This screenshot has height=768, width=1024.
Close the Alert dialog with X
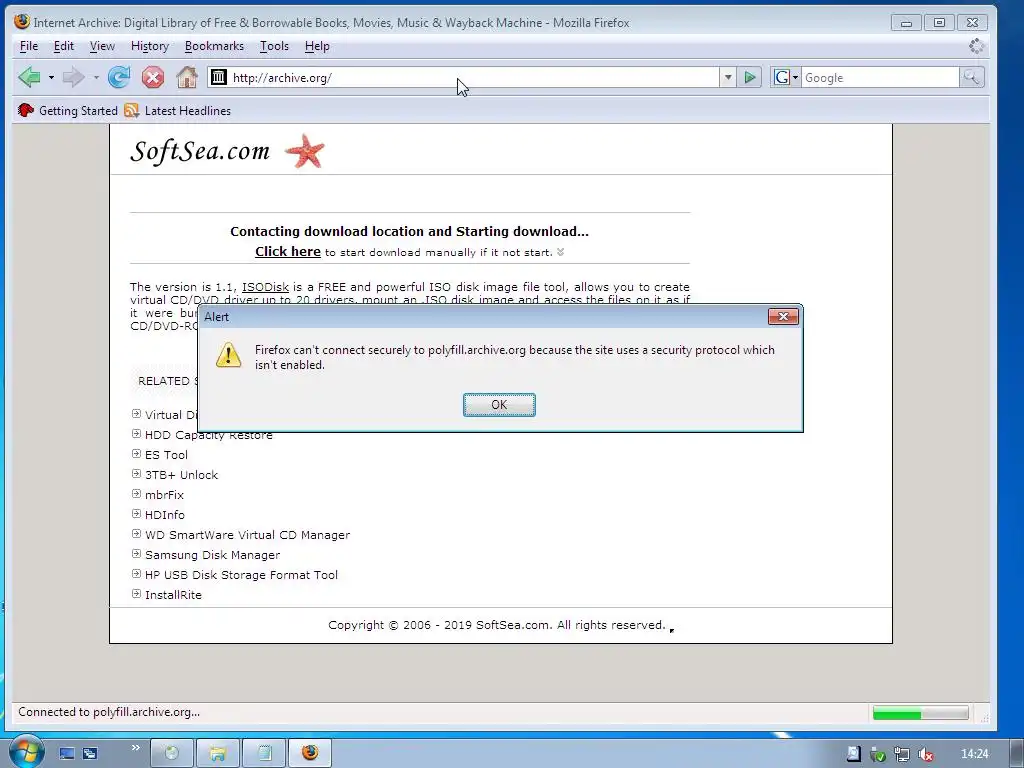(783, 317)
